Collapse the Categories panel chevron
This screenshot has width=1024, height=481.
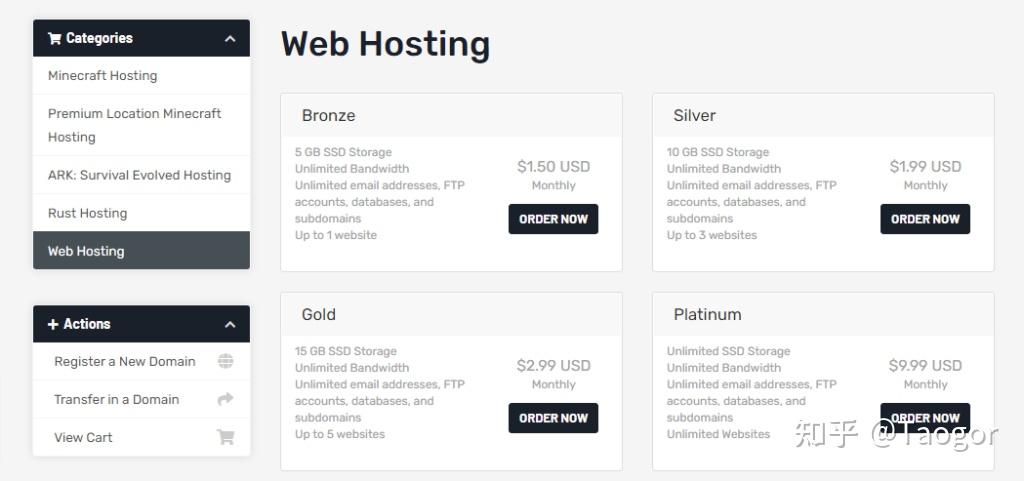tap(230, 38)
